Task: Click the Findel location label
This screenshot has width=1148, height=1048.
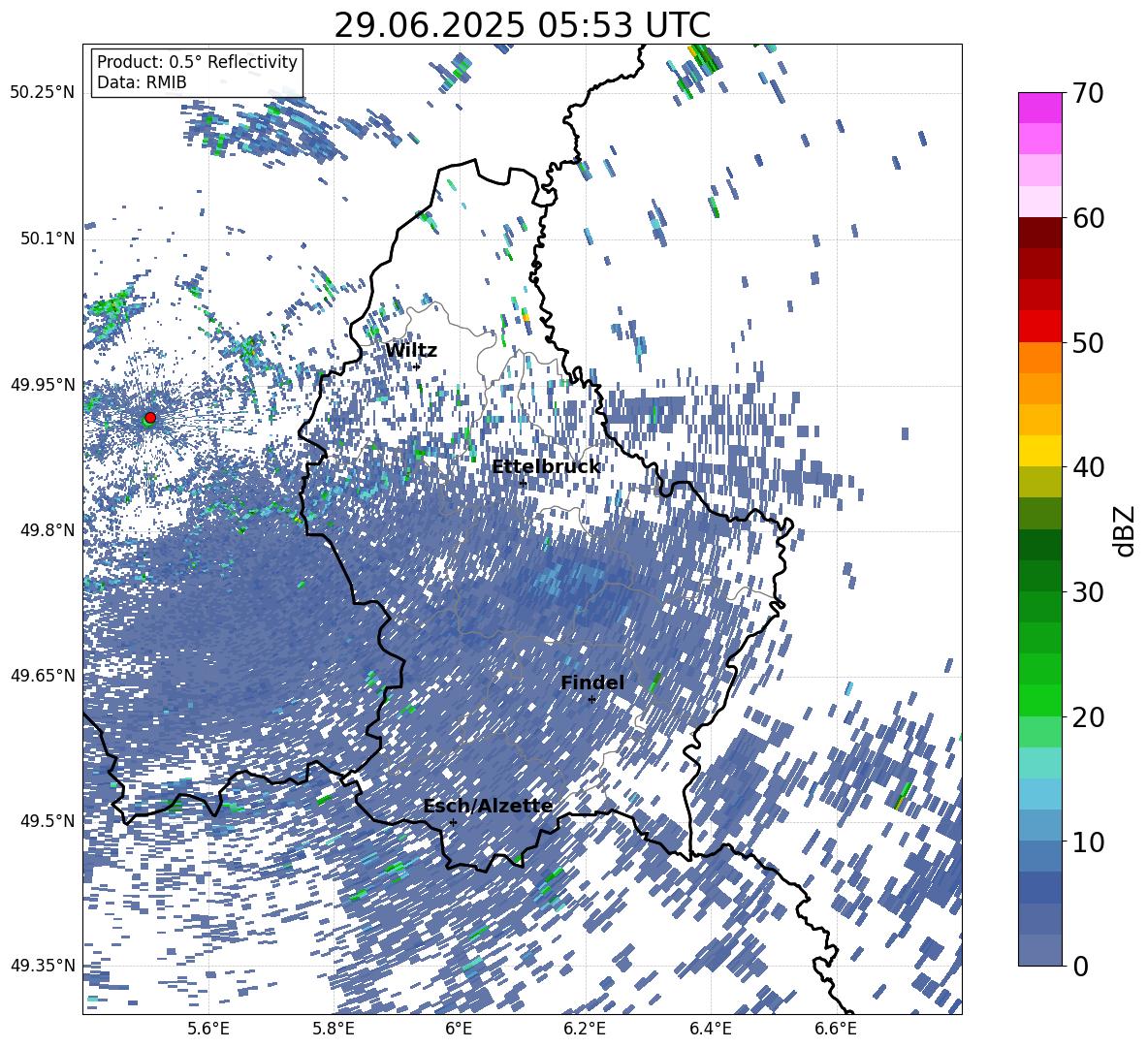Action: pos(592,683)
